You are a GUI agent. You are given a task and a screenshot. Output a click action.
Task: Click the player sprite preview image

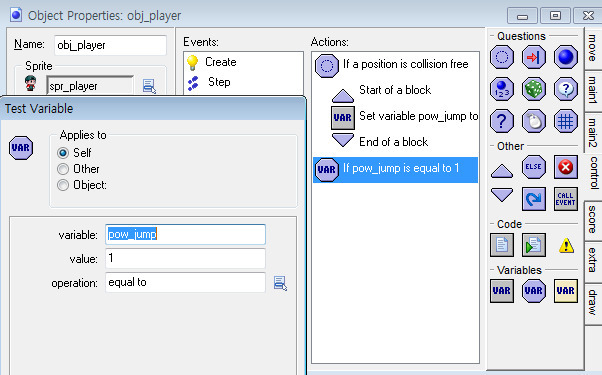pyautogui.click(x=30, y=83)
